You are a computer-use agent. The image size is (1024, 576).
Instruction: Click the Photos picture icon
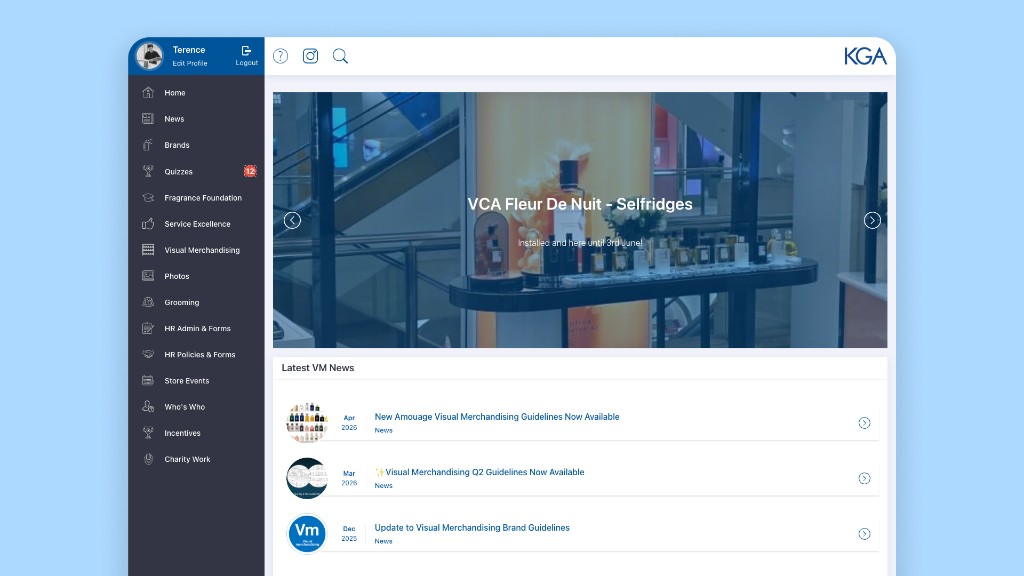(148, 276)
